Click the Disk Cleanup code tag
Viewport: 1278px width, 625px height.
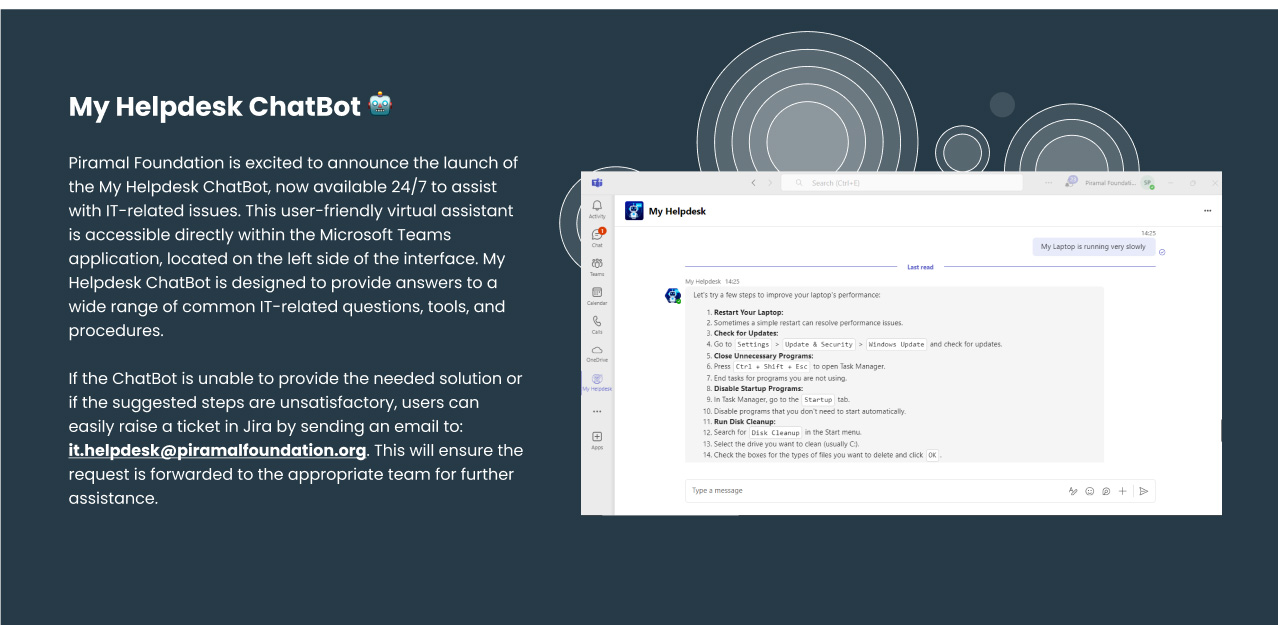[775, 433]
